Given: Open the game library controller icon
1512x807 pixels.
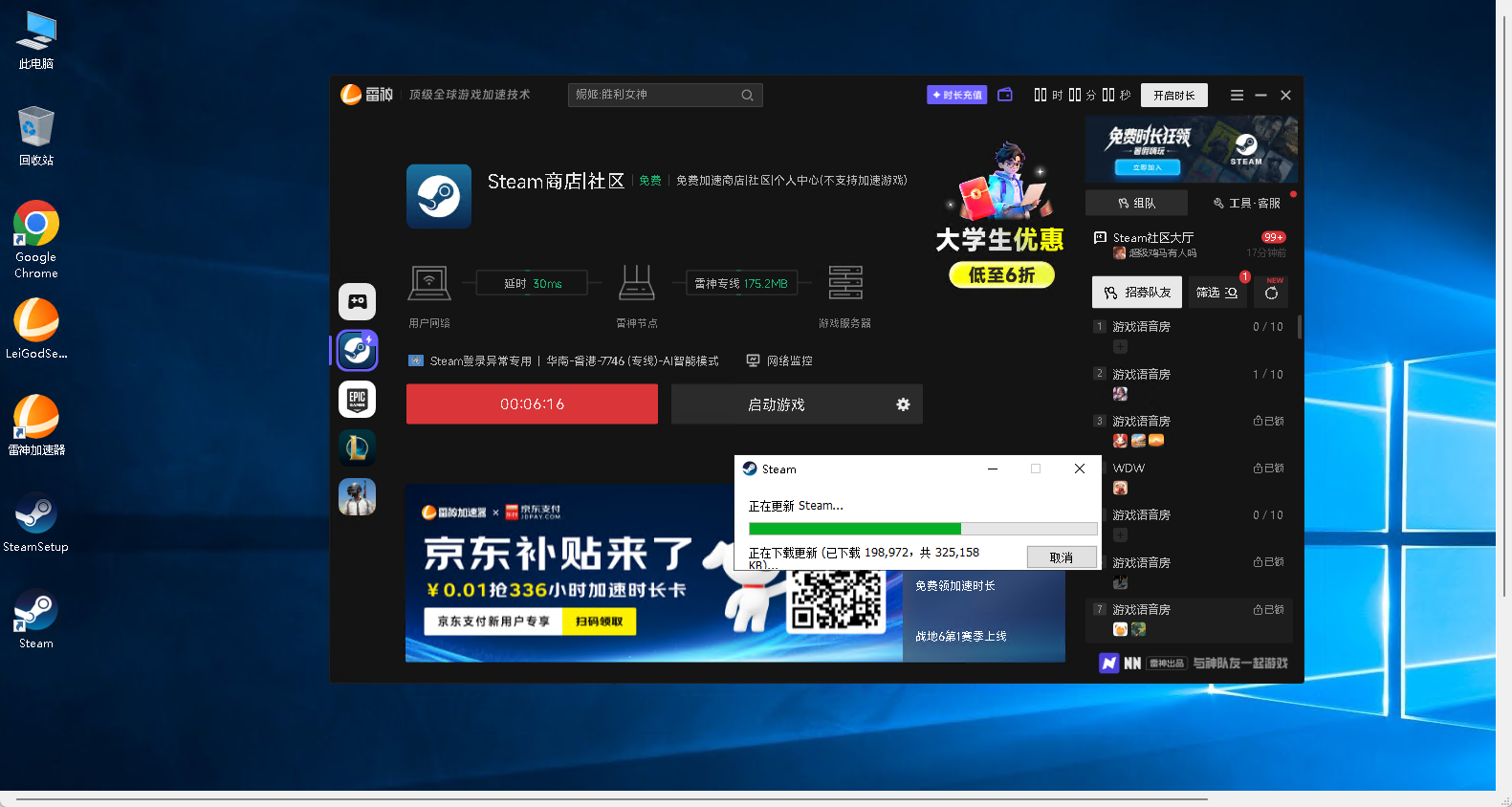Looking at the screenshot, I should pos(357,302).
